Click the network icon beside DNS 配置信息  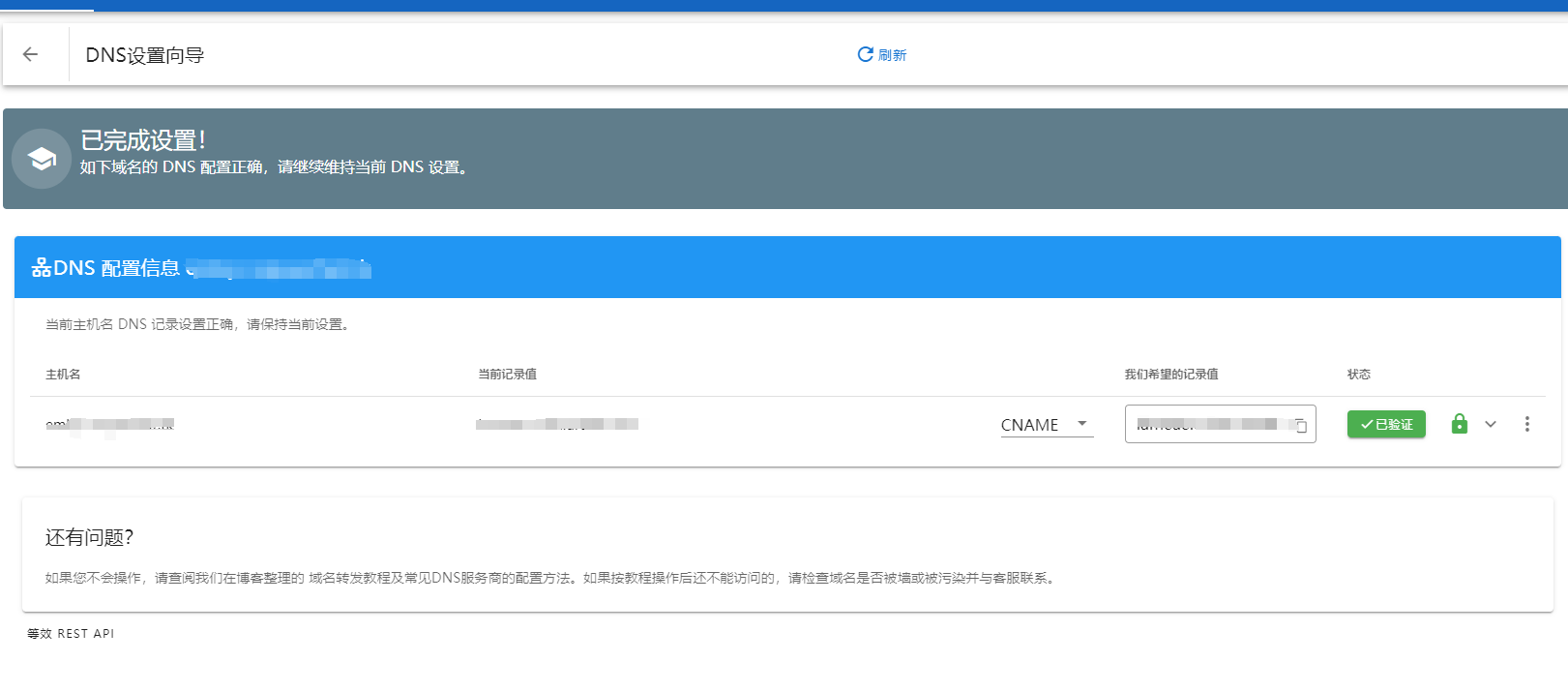pos(41,268)
